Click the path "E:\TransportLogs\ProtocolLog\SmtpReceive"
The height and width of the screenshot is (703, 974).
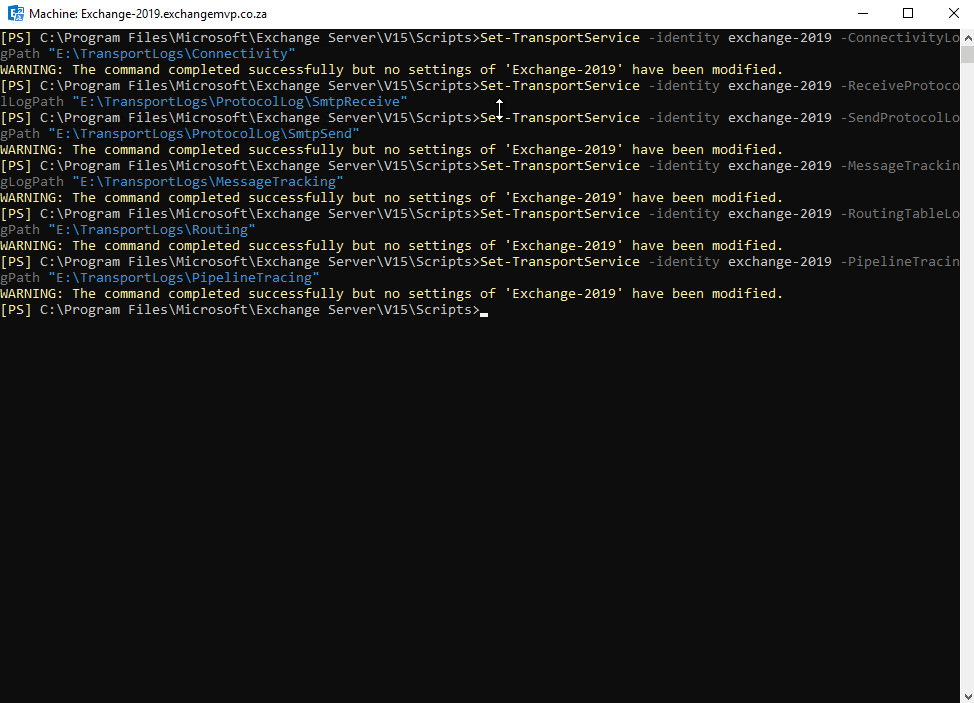pos(240,102)
